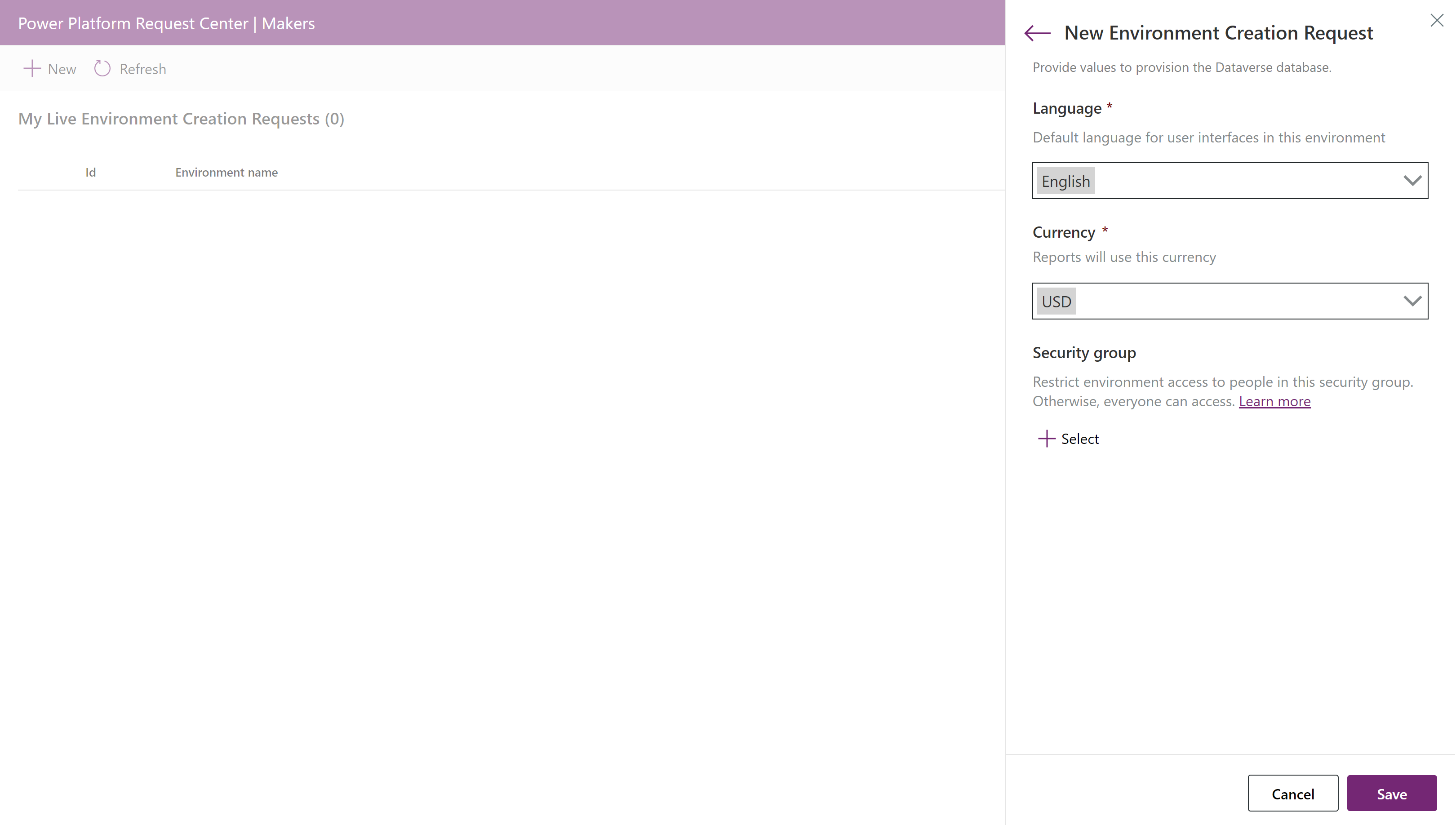The height and width of the screenshot is (825, 1456).
Task: Click the Cancel button
Action: tap(1293, 793)
